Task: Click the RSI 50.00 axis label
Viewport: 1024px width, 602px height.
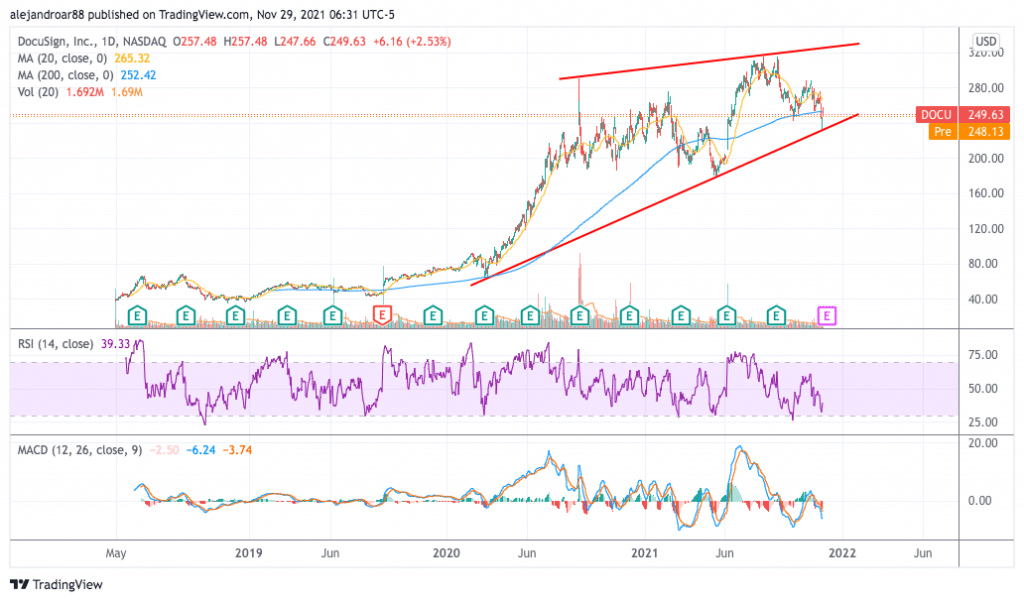Action: [x=983, y=388]
